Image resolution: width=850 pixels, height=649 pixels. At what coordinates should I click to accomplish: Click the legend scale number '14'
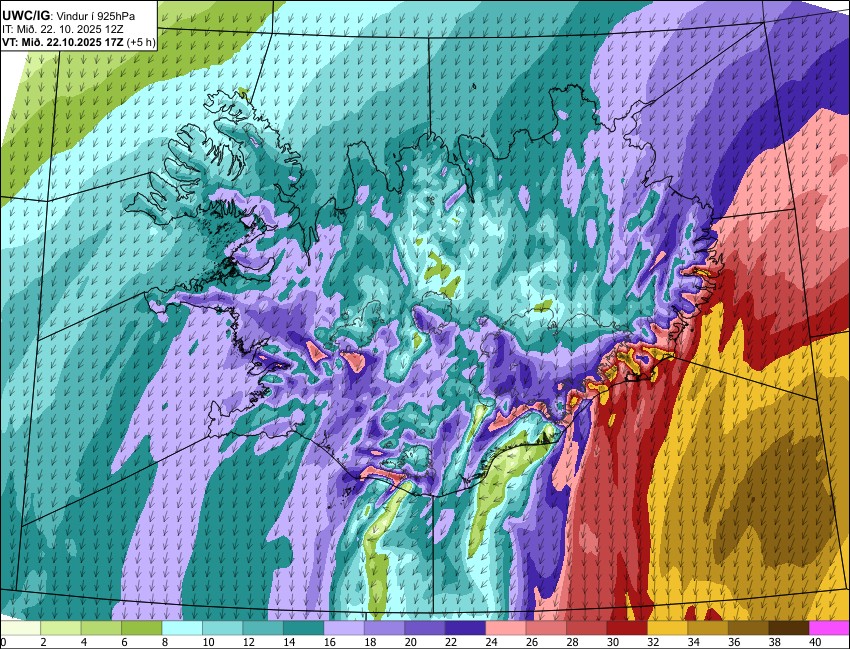[288, 642]
